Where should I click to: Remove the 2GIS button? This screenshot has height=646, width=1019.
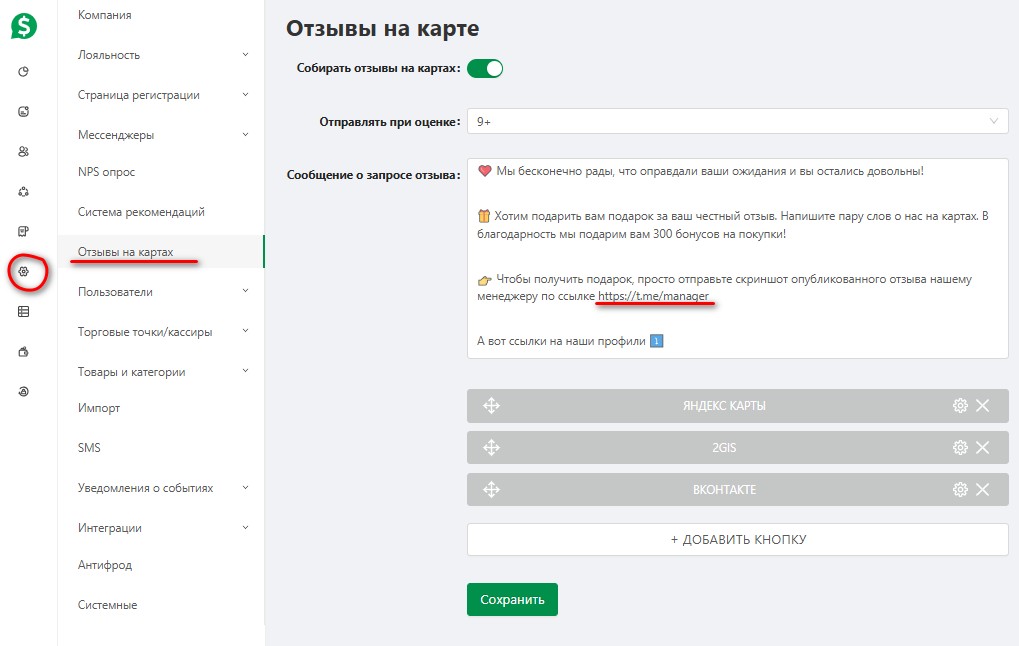pyautogui.click(x=983, y=447)
